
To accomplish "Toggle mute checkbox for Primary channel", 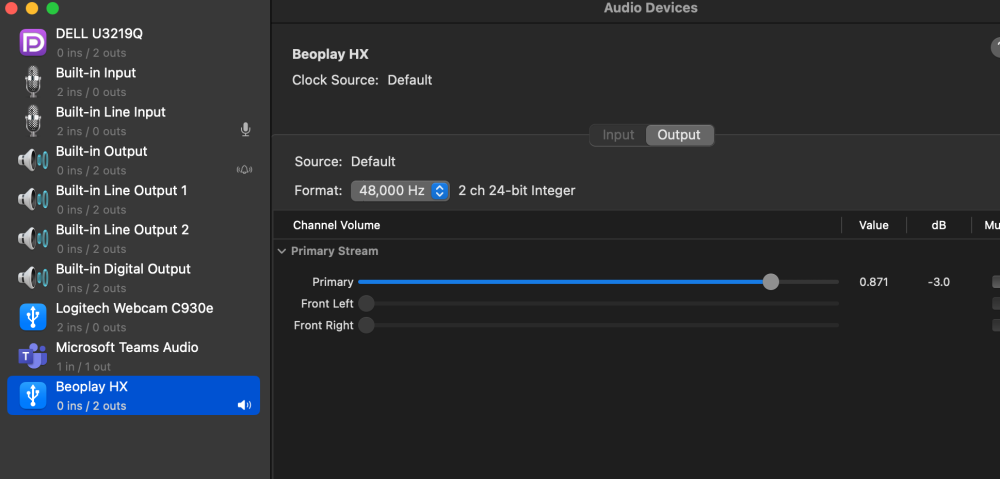I will [996, 282].
